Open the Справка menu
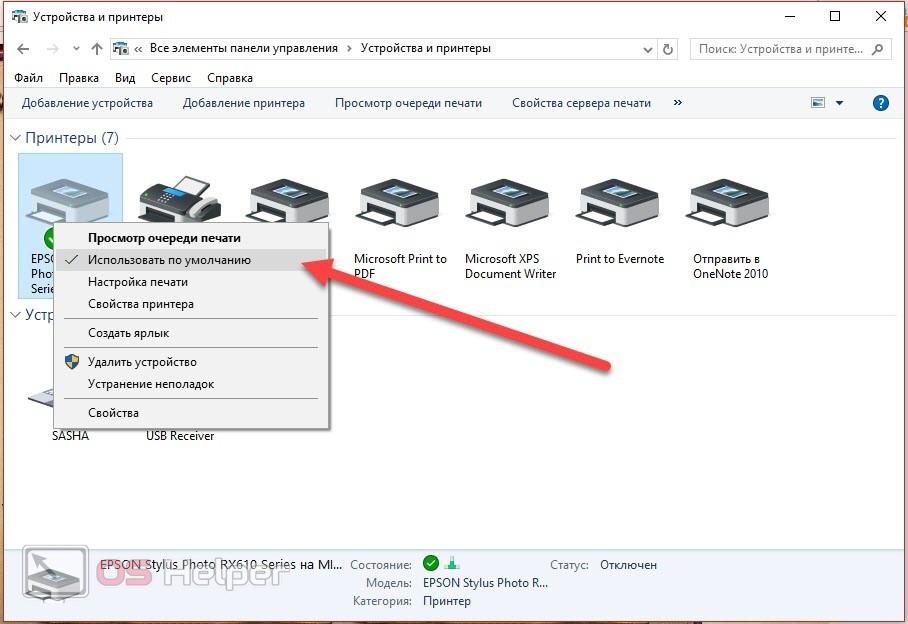Image resolution: width=908 pixels, height=624 pixels. click(x=230, y=78)
